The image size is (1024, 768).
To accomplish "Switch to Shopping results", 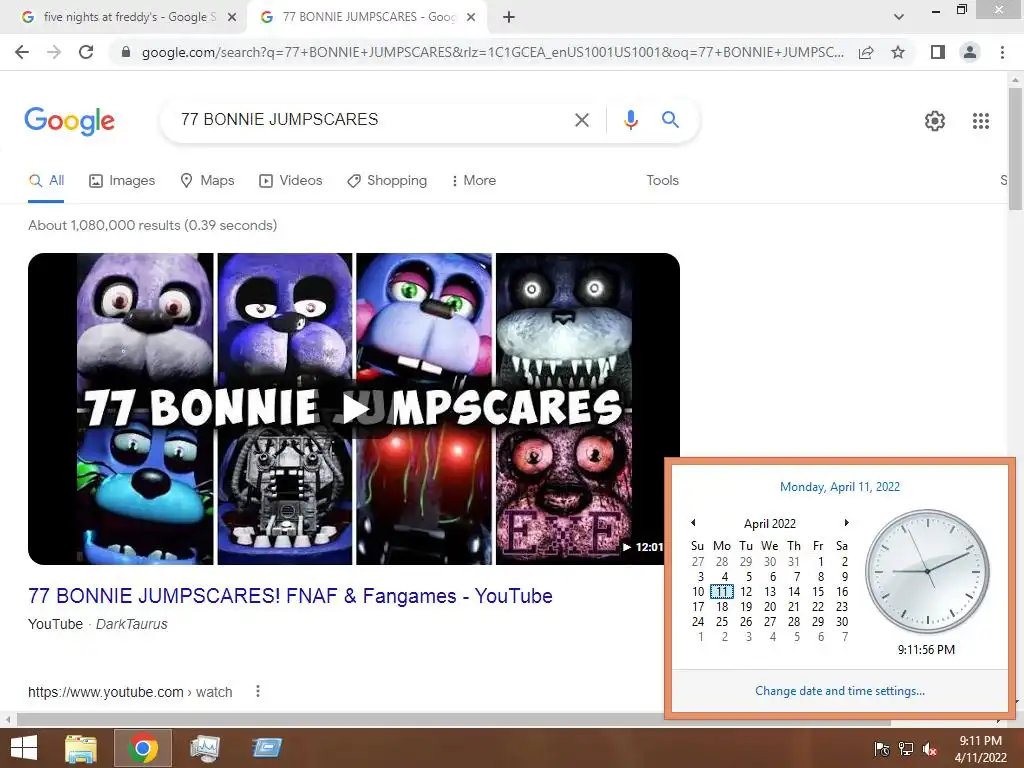I will [x=387, y=181].
